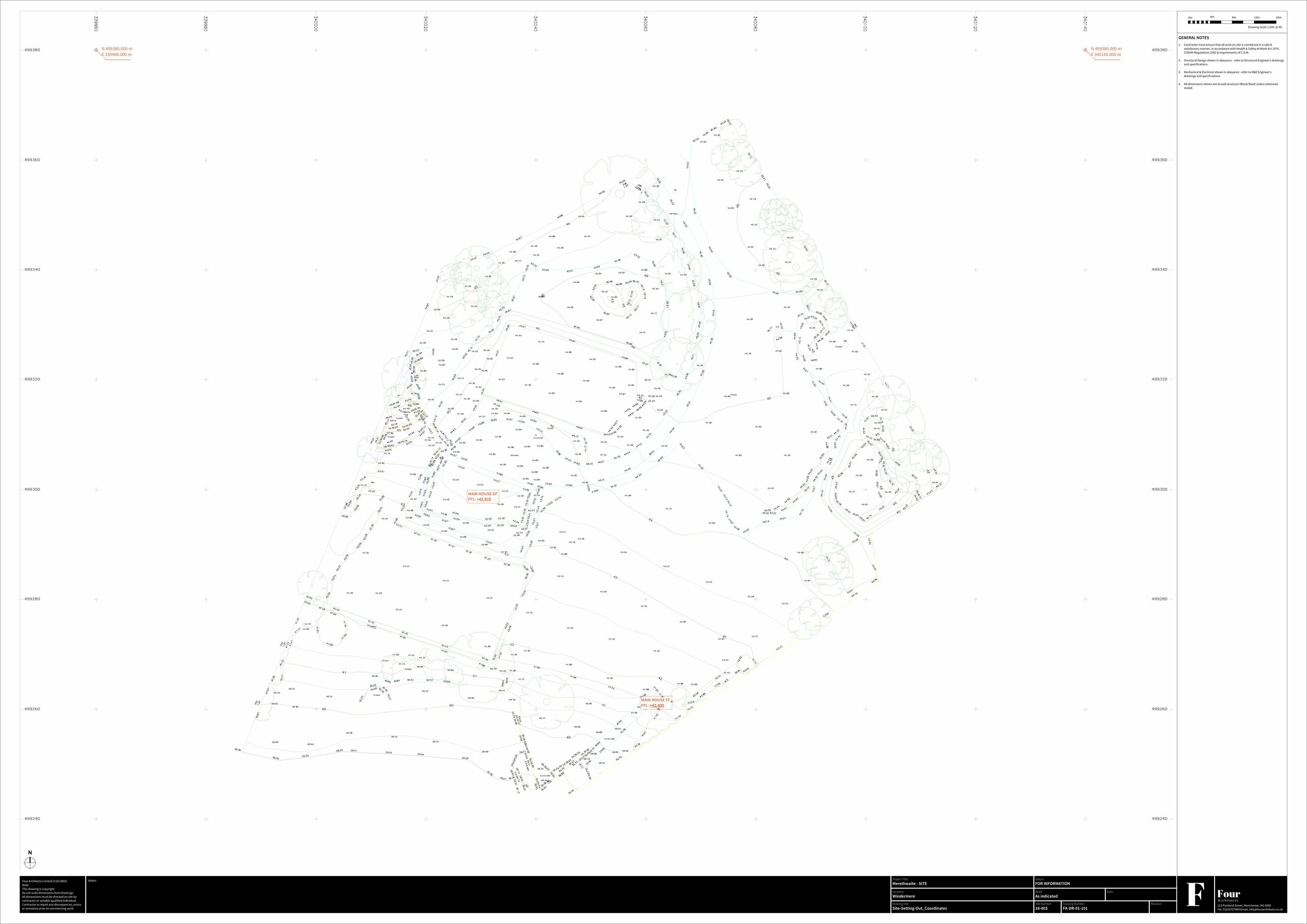
Task: Click the empty Revision field
Action: click(x=1162, y=908)
